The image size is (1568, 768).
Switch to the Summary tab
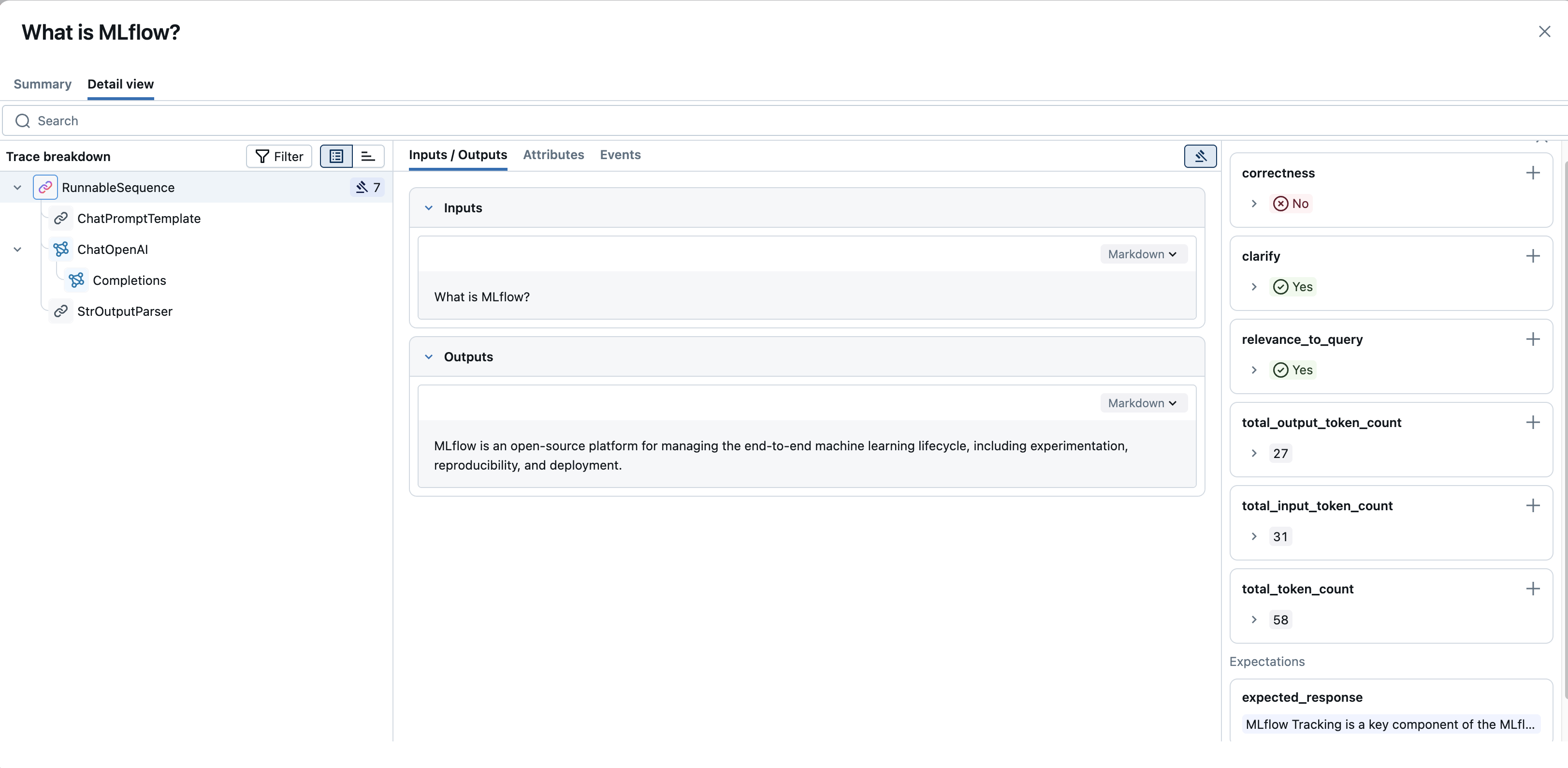pyautogui.click(x=42, y=84)
